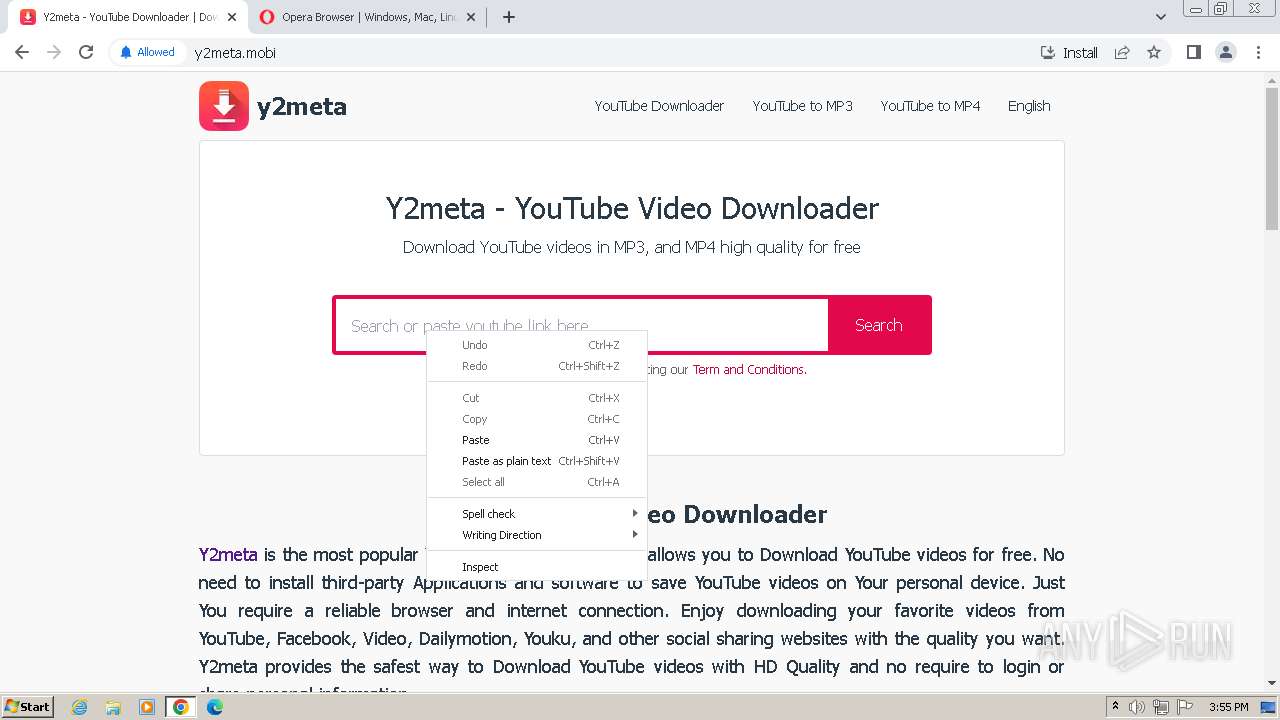Screen dimensions: 1280x720
Task: Click the page title heading text
Action: [x=632, y=208]
